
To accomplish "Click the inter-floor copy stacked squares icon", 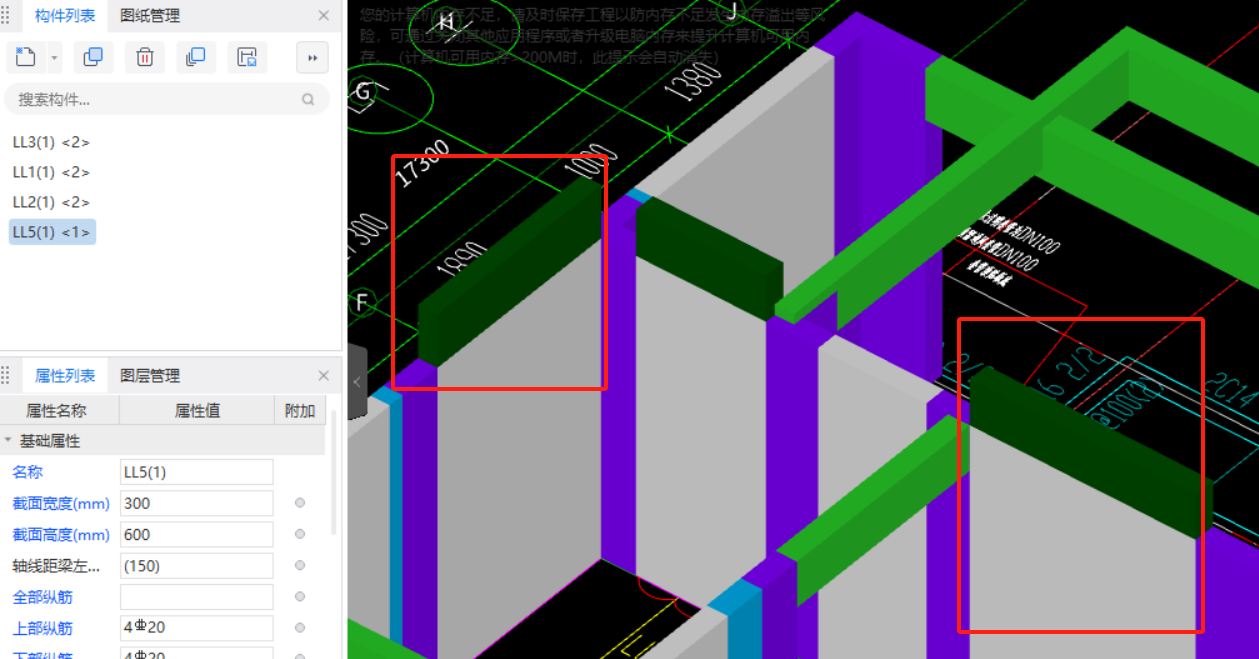I will coord(196,57).
